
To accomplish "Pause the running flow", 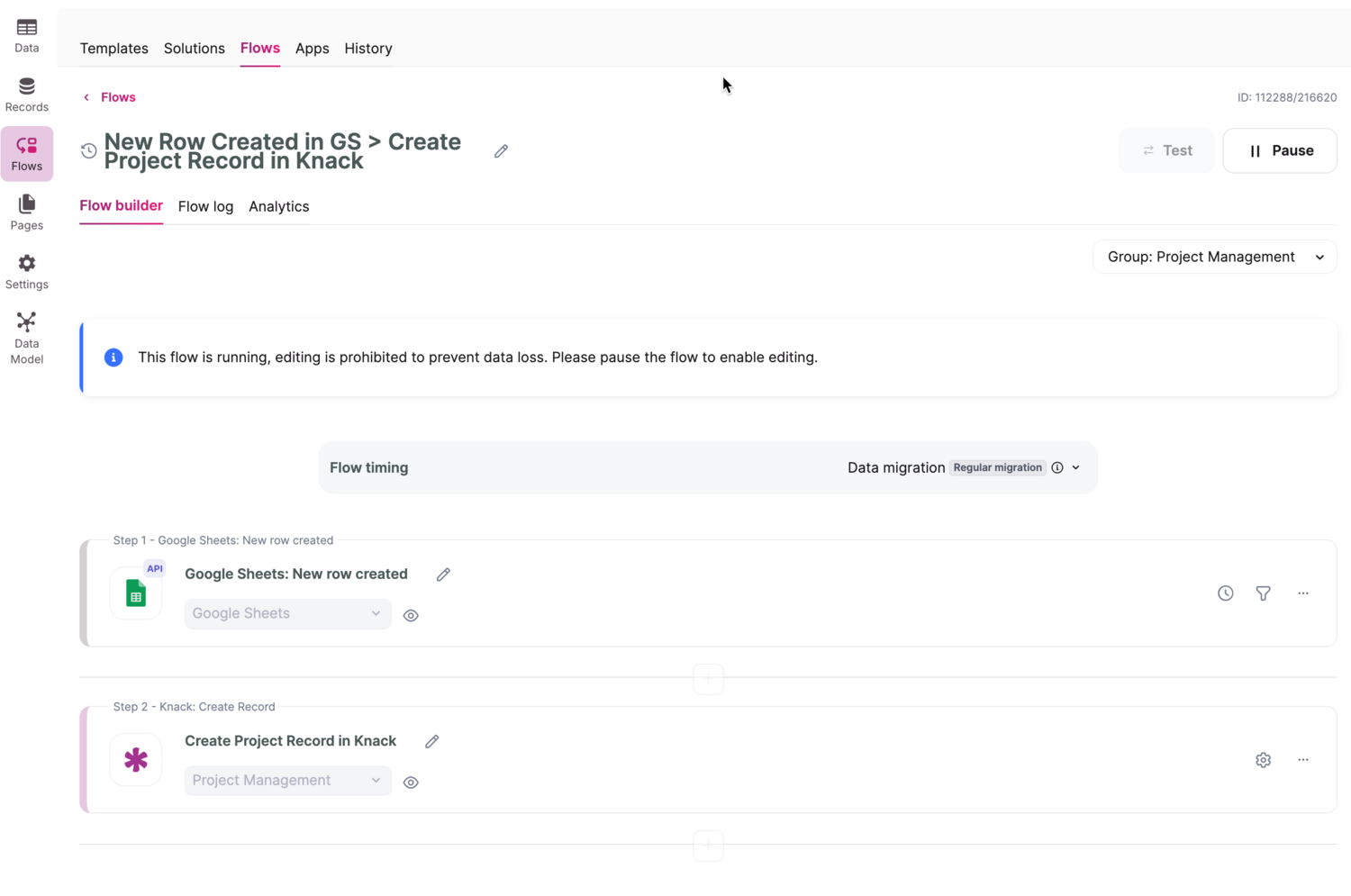I will pos(1279,151).
